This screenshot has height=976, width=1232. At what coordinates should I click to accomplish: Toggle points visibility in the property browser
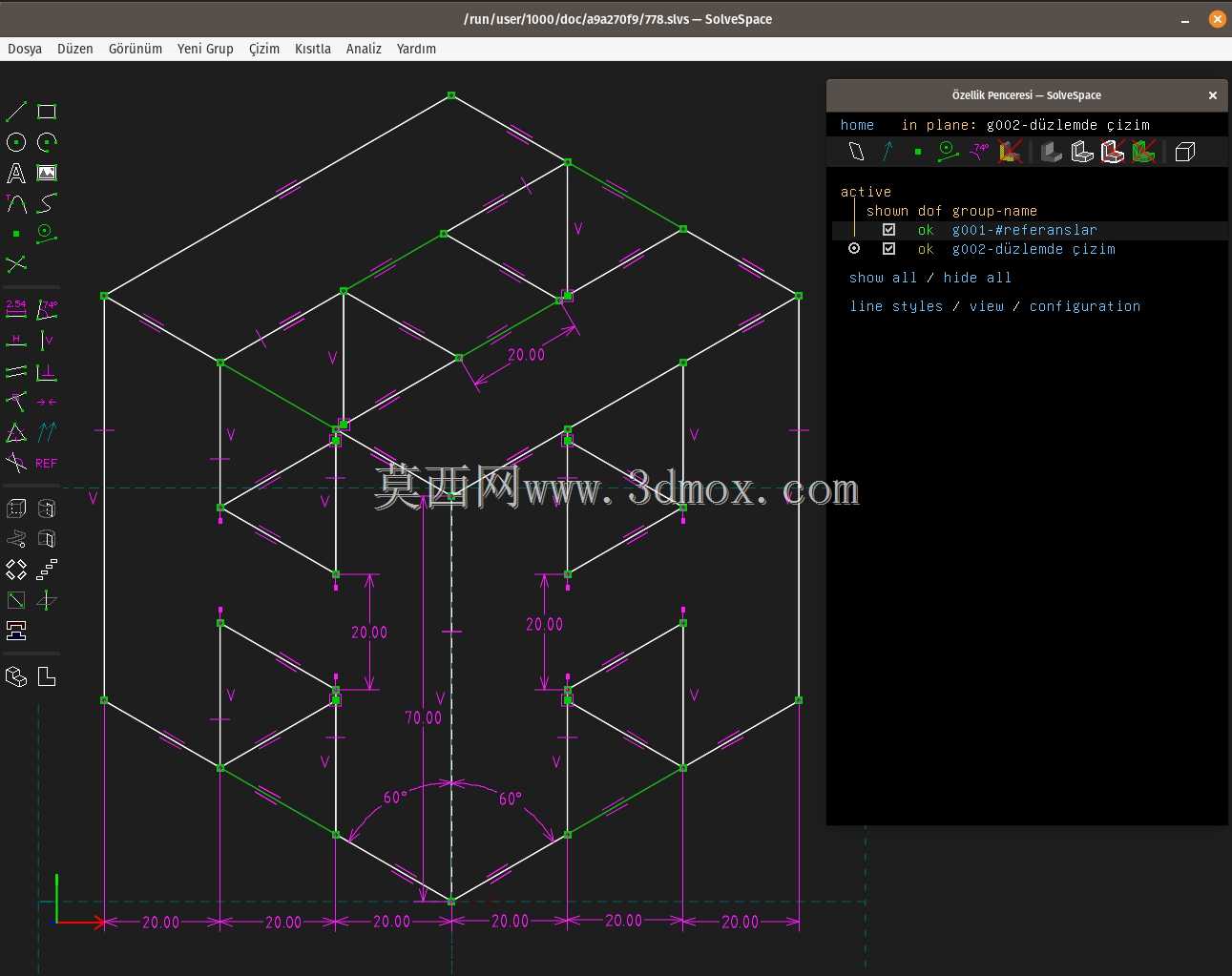point(918,151)
